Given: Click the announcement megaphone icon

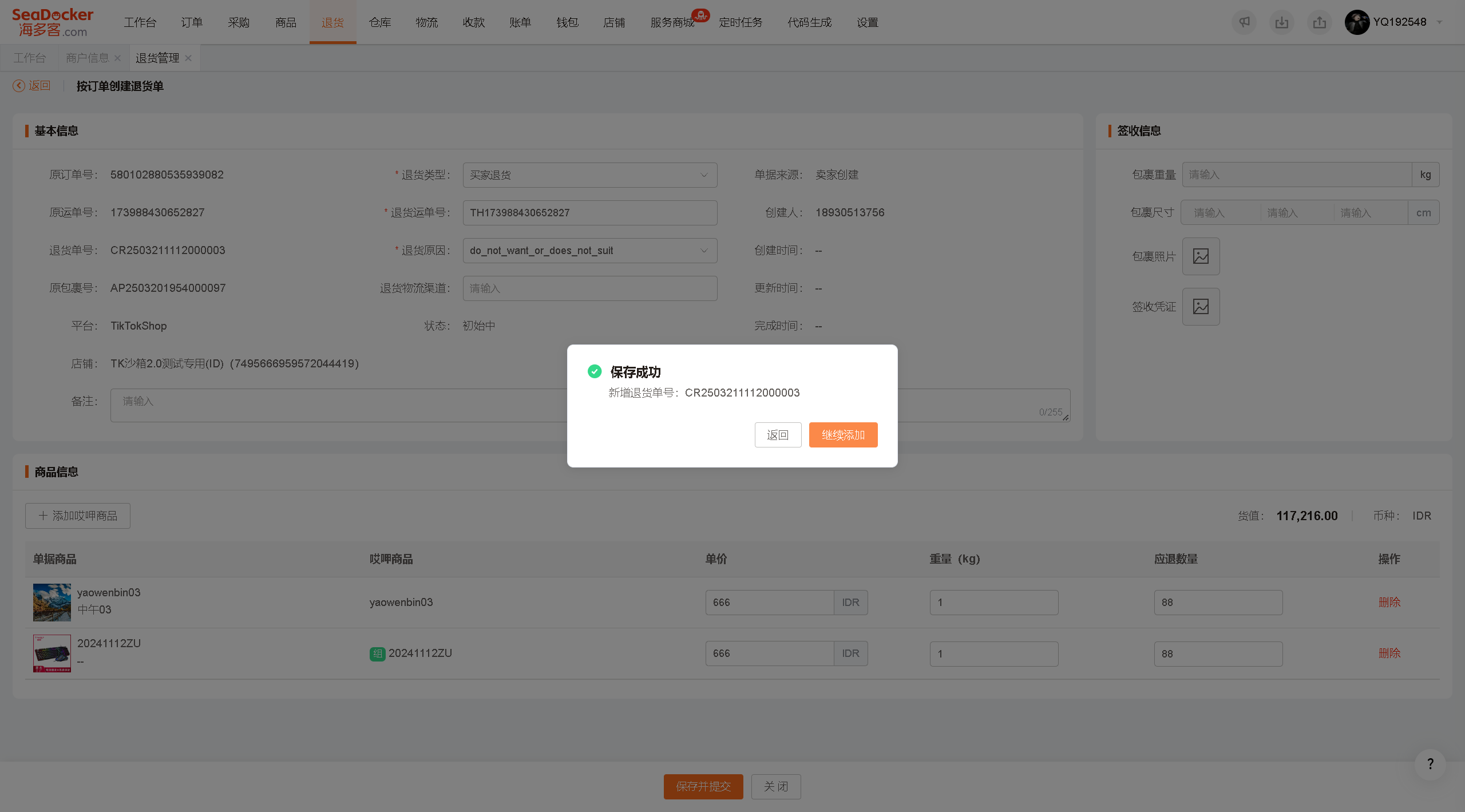Looking at the screenshot, I should [x=1244, y=22].
